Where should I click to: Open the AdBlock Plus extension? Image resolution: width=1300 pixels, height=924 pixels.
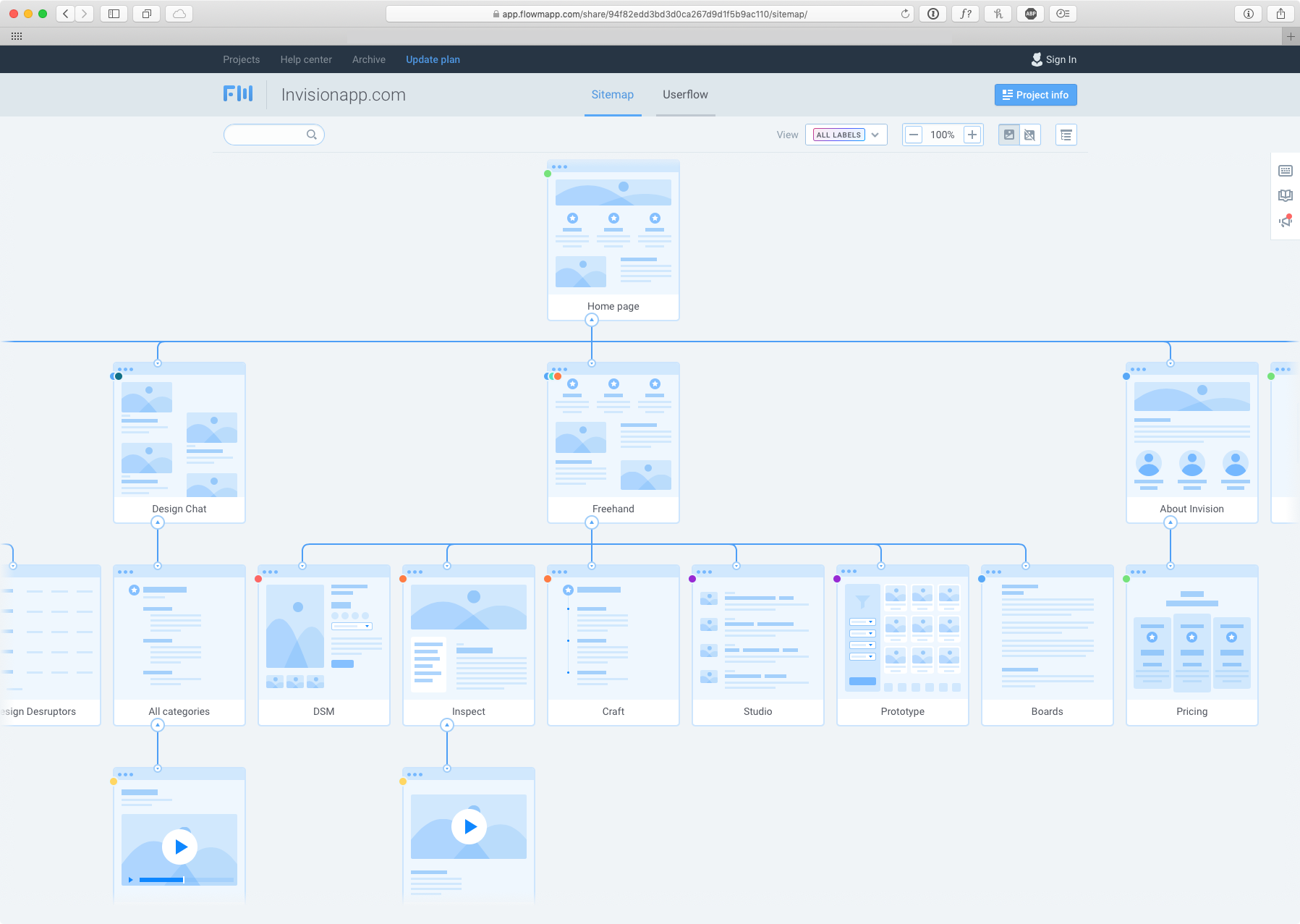[1031, 14]
